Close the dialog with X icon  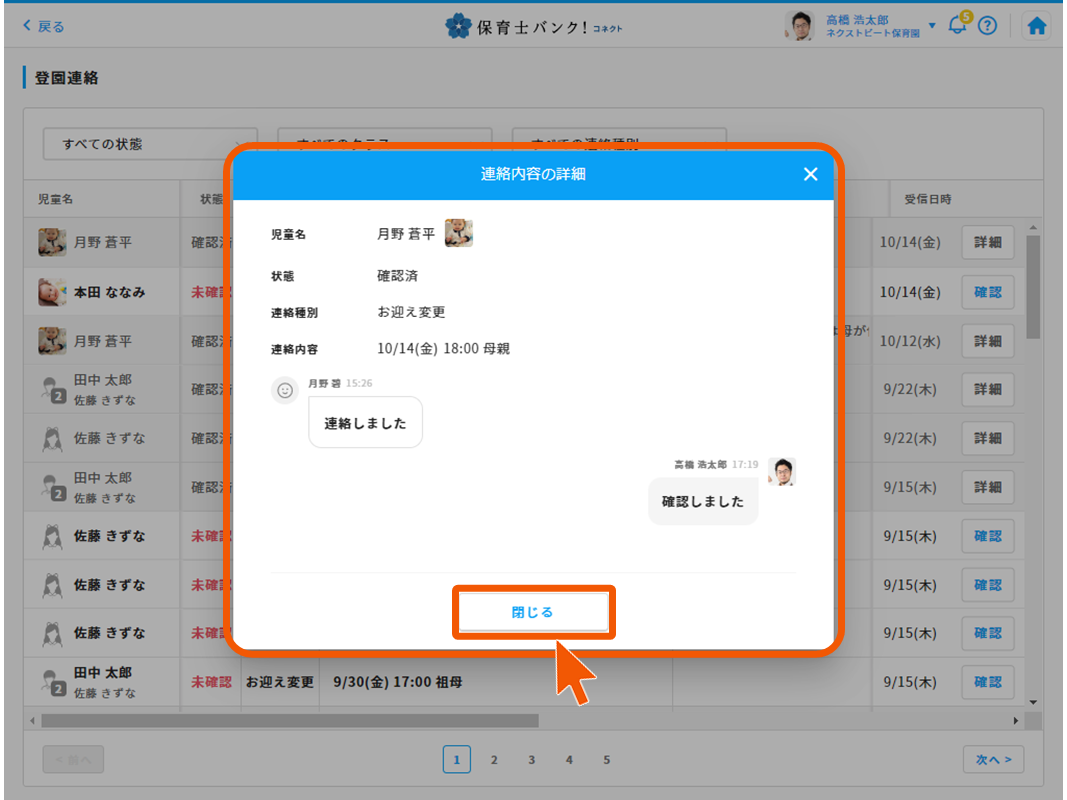810,174
